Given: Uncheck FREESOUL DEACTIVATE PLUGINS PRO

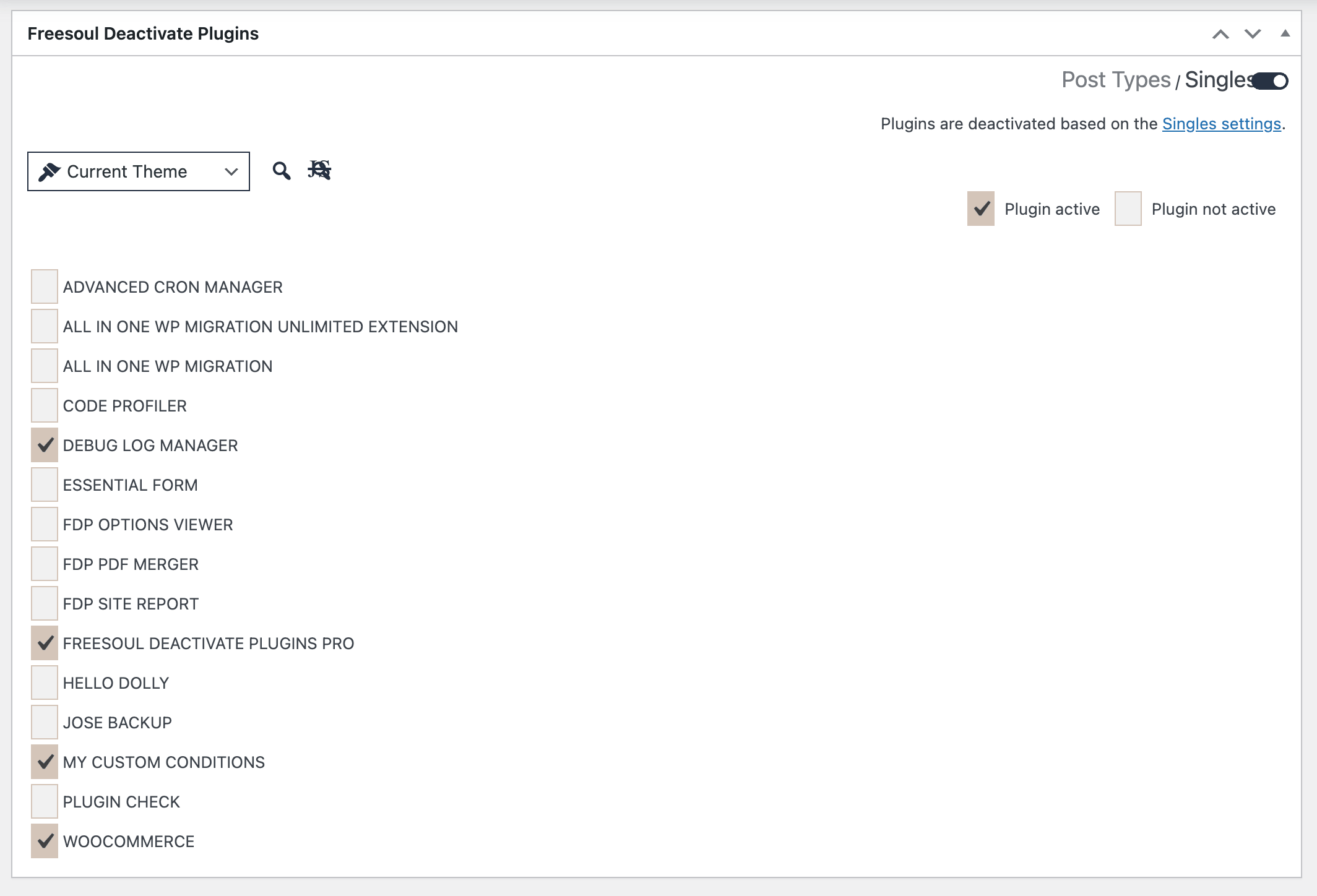Looking at the screenshot, I should pyautogui.click(x=44, y=643).
